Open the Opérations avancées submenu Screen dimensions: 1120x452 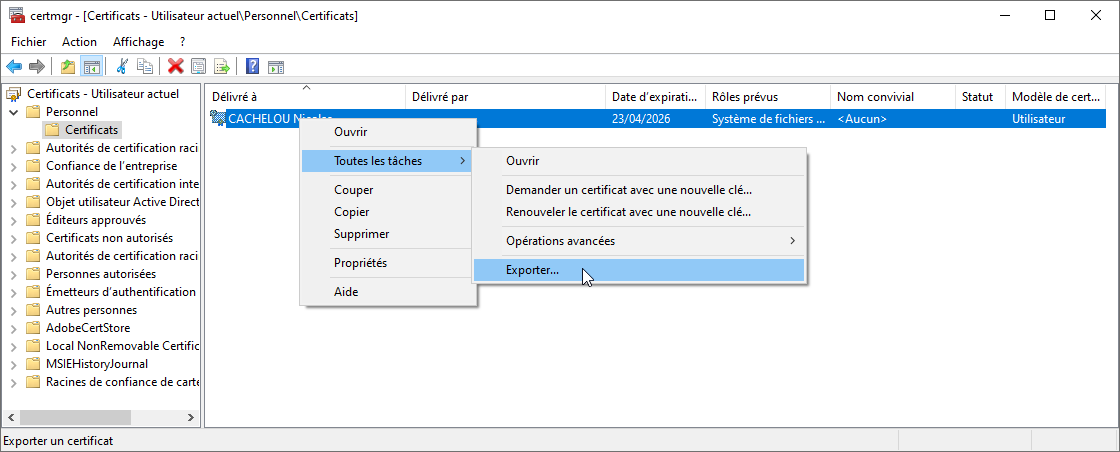(x=640, y=241)
